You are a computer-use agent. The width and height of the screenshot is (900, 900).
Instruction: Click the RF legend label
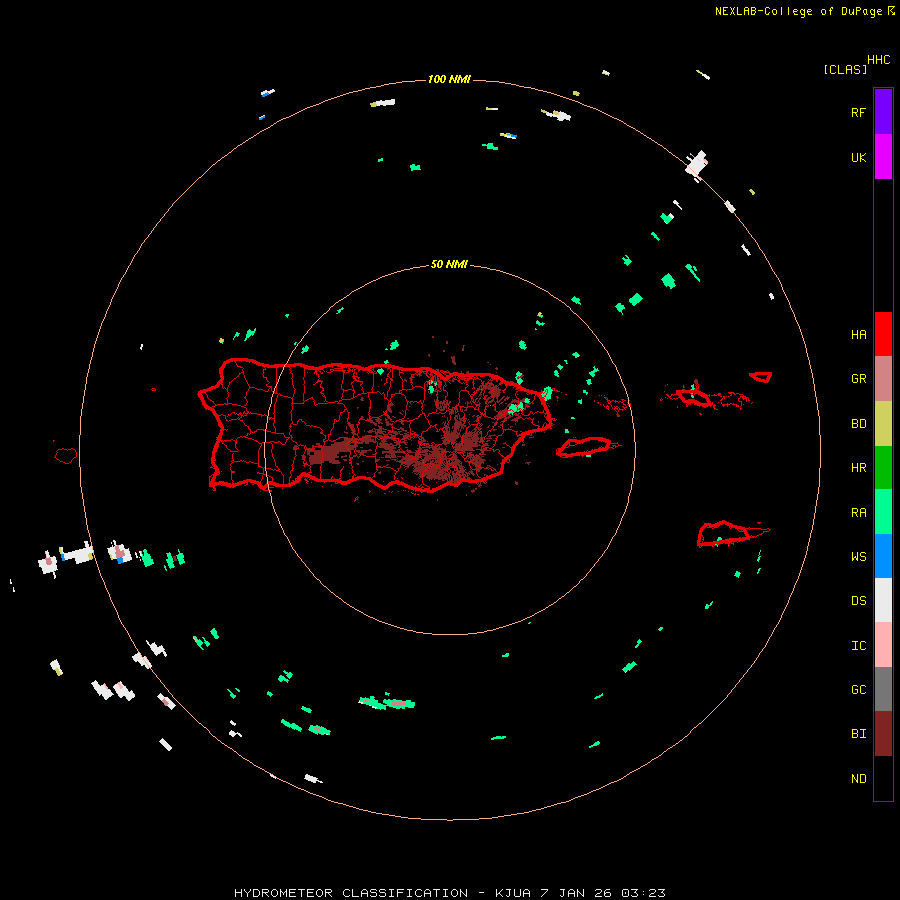coord(858,112)
